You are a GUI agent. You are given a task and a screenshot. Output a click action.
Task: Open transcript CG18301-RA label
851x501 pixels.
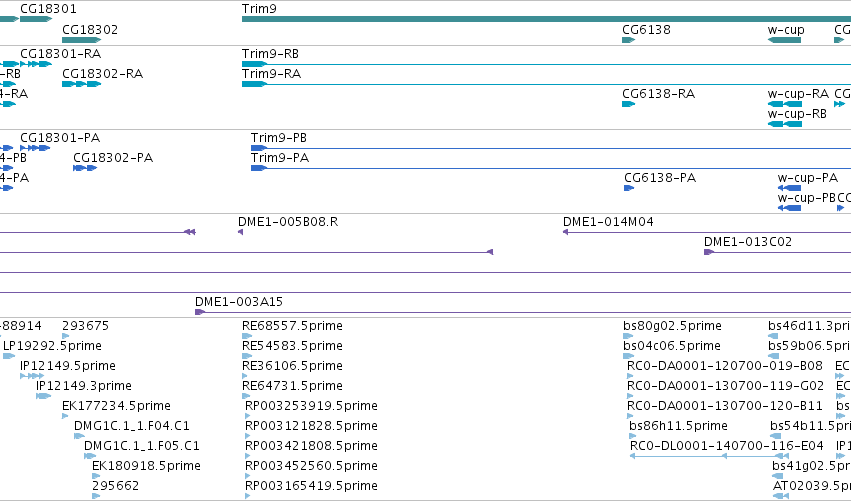61,54
